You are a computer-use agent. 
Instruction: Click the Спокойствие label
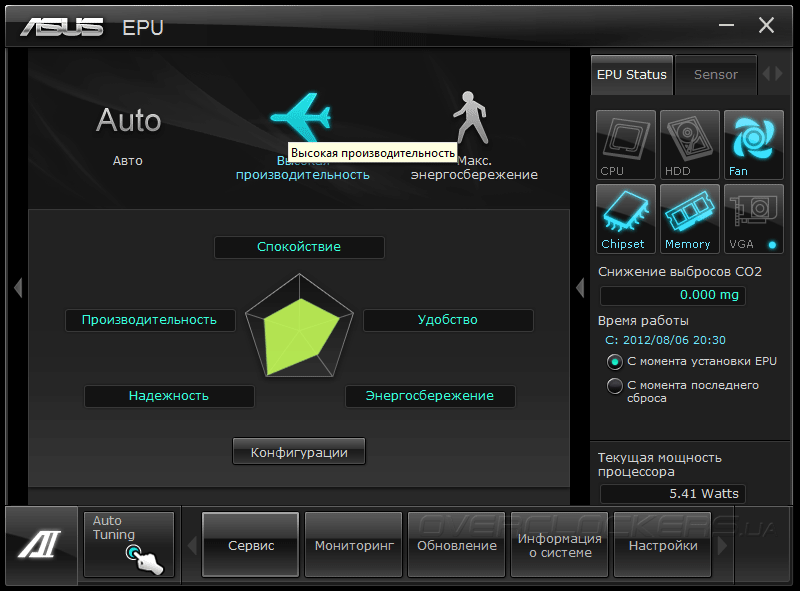coord(299,247)
